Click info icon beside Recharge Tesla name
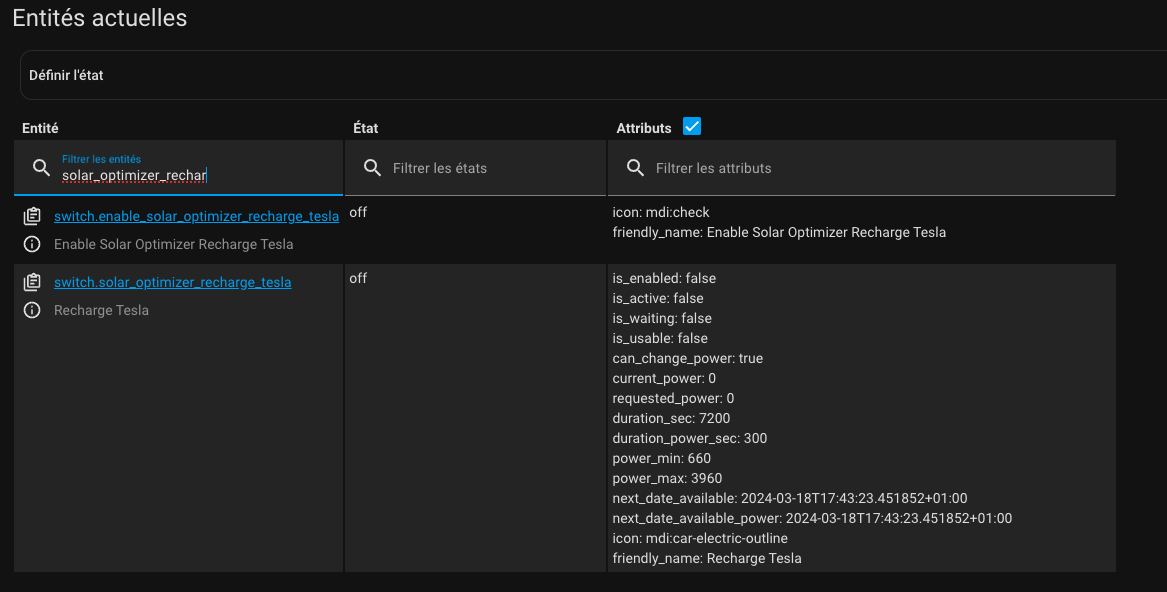Image resolution: width=1167 pixels, height=592 pixels. (x=32, y=310)
